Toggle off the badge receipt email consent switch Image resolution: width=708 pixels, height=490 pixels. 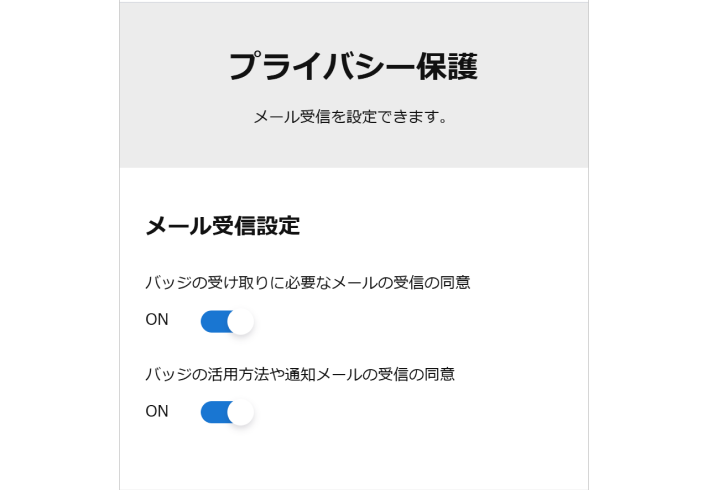coord(227,321)
